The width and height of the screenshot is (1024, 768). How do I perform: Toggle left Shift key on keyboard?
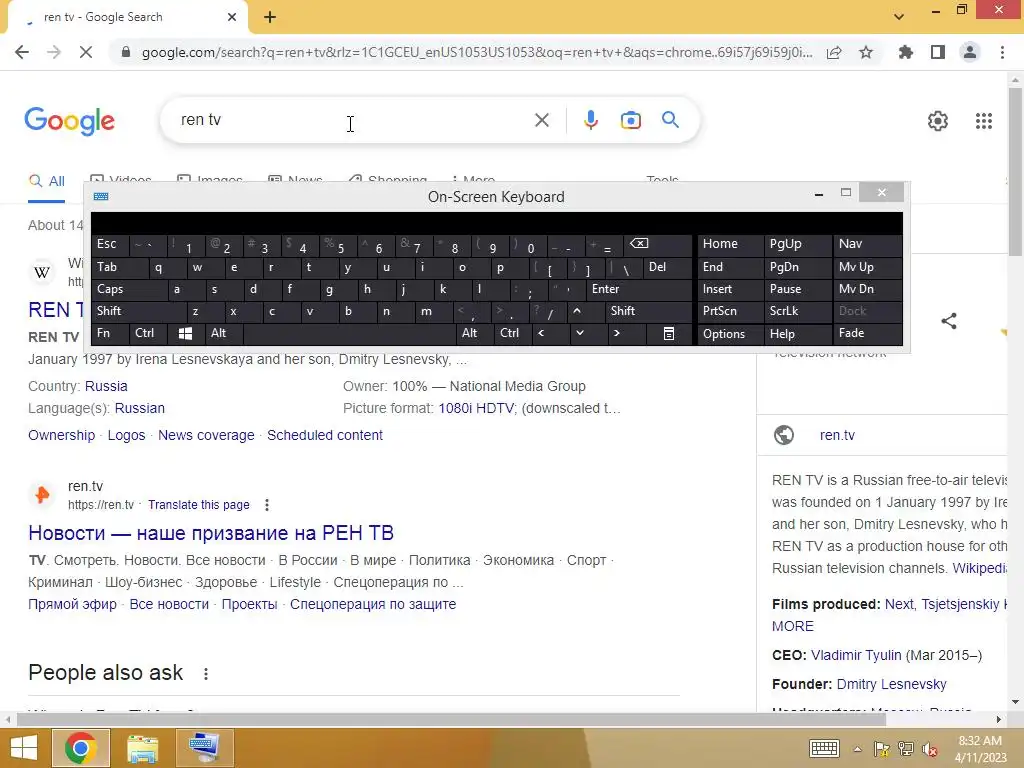[139, 312]
